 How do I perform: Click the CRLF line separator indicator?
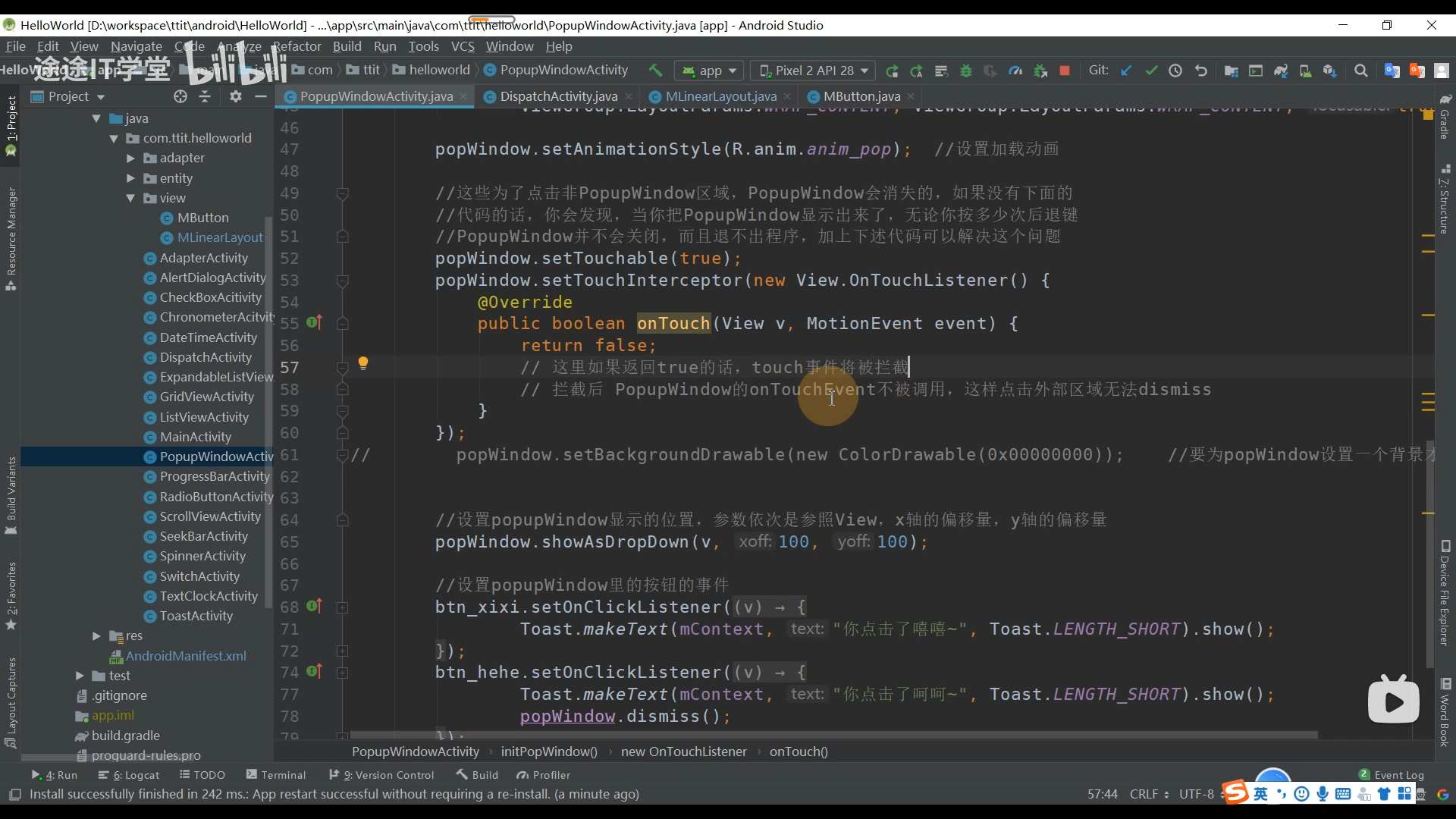pos(1147,794)
